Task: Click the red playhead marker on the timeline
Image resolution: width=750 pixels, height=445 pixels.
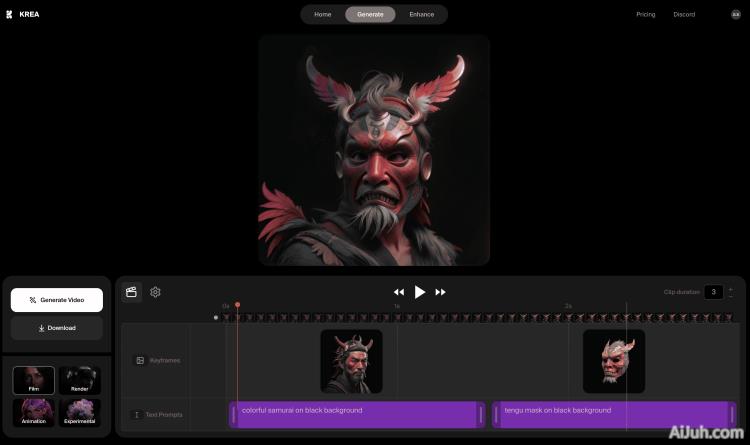Action: pos(237,305)
